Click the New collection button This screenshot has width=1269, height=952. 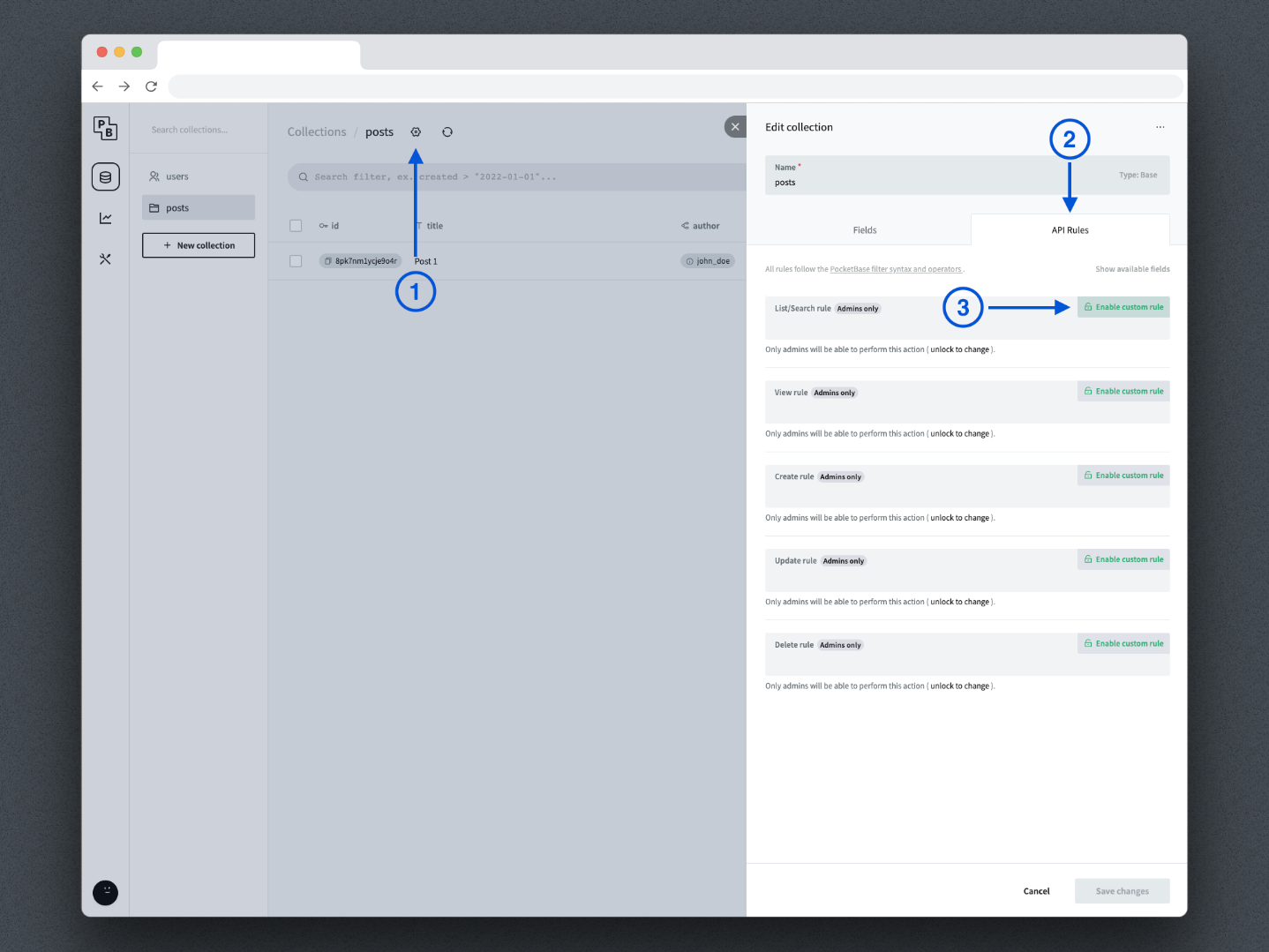click(x=199, y=245)
